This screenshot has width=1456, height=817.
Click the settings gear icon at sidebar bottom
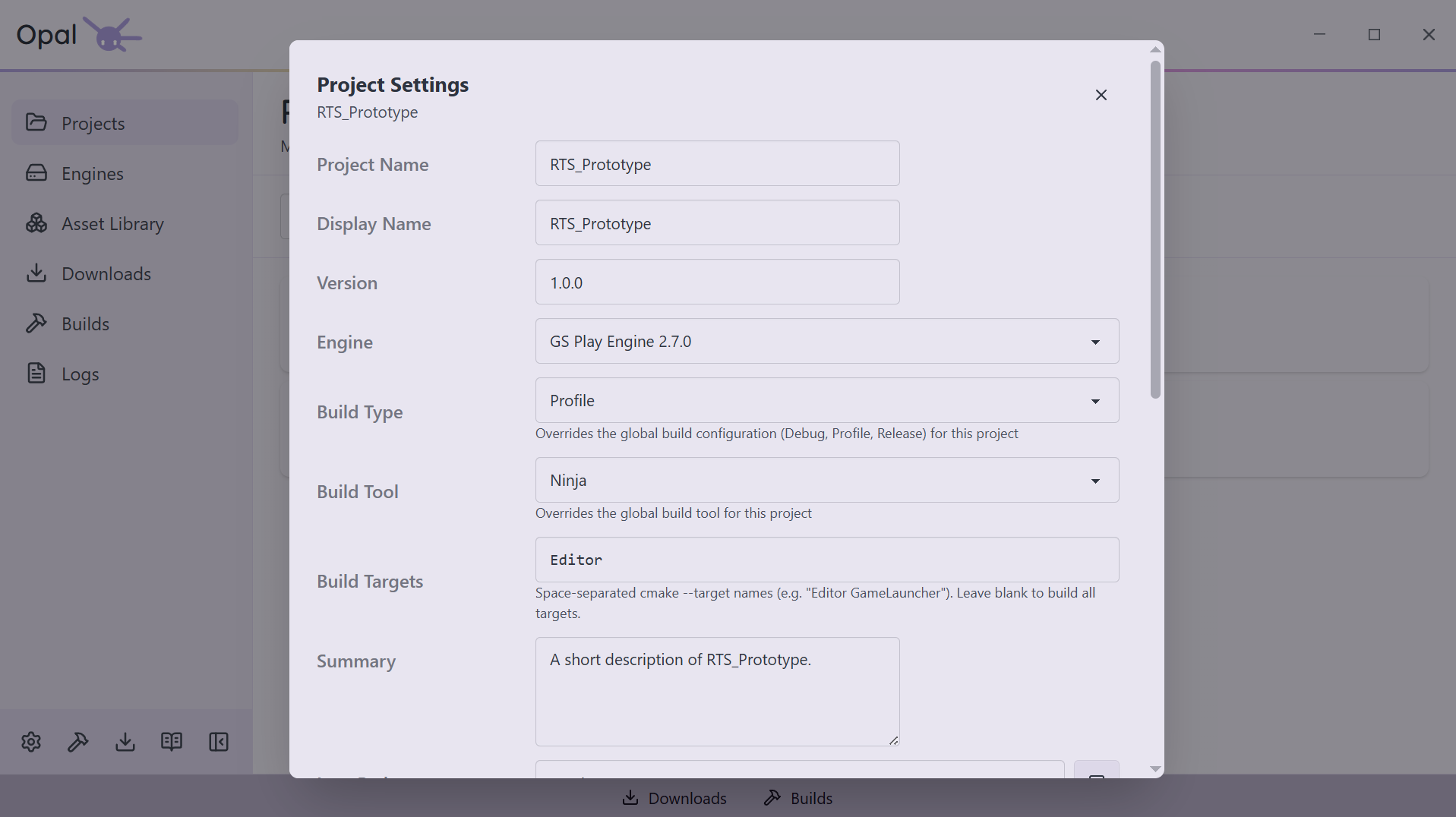point(31,742)
